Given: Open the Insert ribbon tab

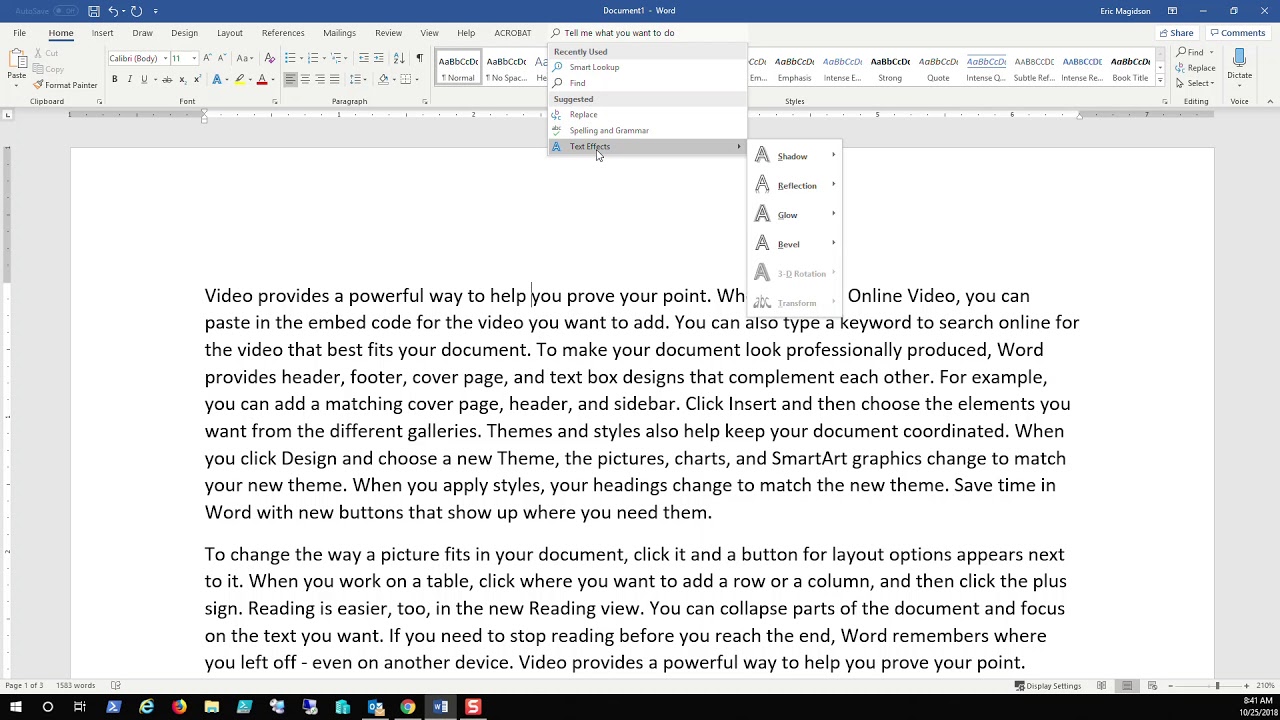Looking at the screenshot, I should 102,33.
